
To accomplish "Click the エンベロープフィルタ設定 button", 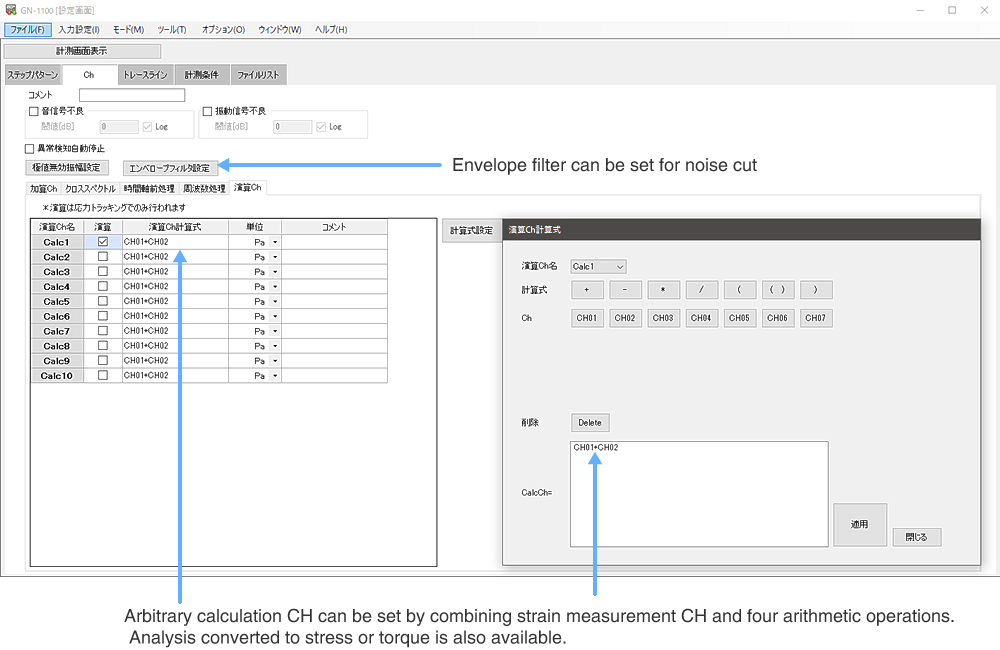I will [170, 168].
